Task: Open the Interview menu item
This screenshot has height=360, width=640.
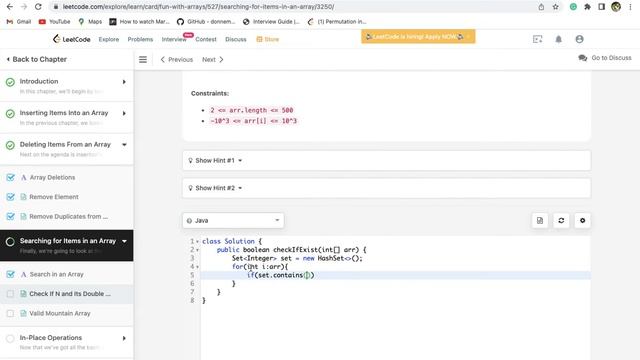Action: [x=174, y=39]
